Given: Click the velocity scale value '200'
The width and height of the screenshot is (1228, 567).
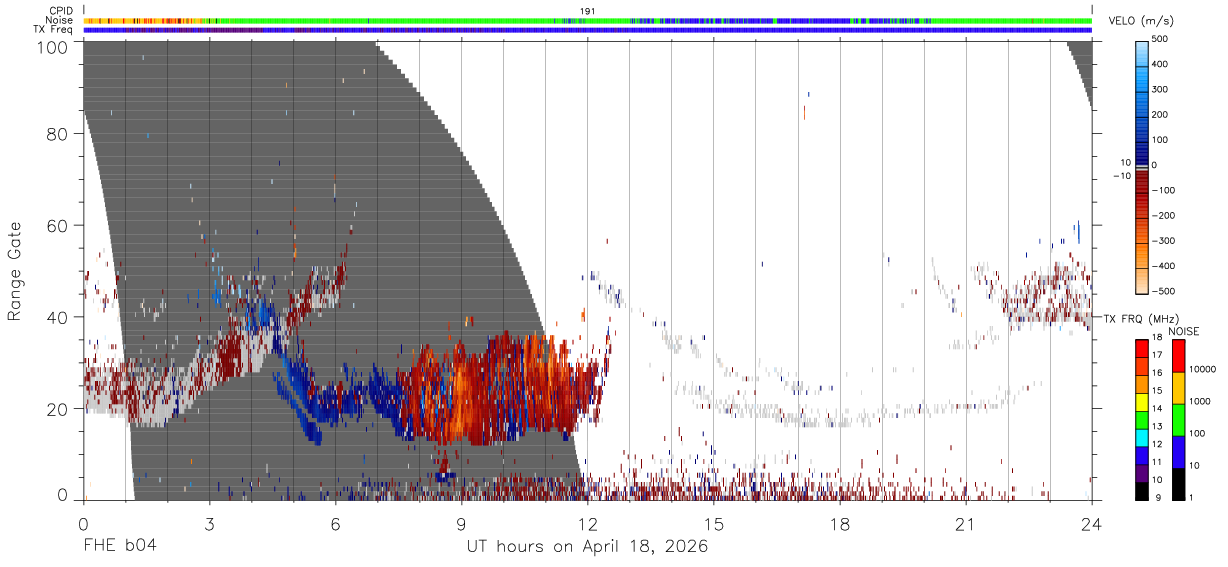Looking at the screenshot, I should (x=1160, y=114).
